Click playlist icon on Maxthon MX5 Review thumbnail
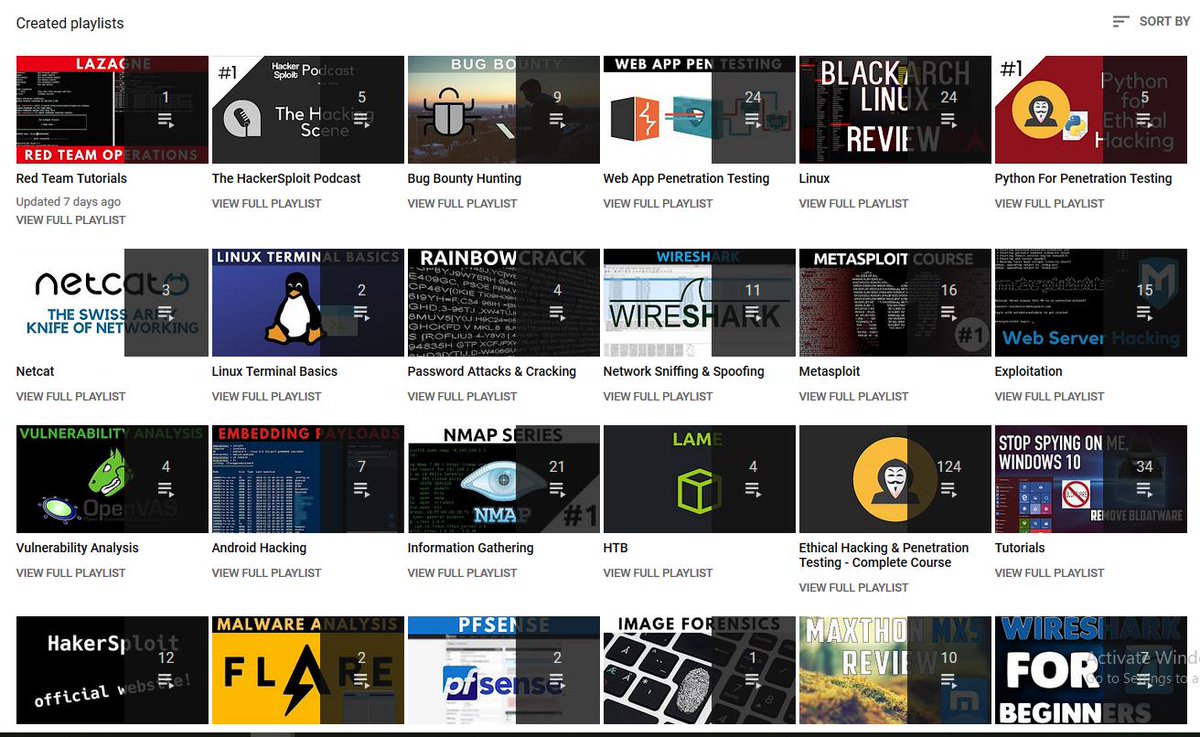The height and width of the screenshot is (737, 1200). click(x=948, y=680)
